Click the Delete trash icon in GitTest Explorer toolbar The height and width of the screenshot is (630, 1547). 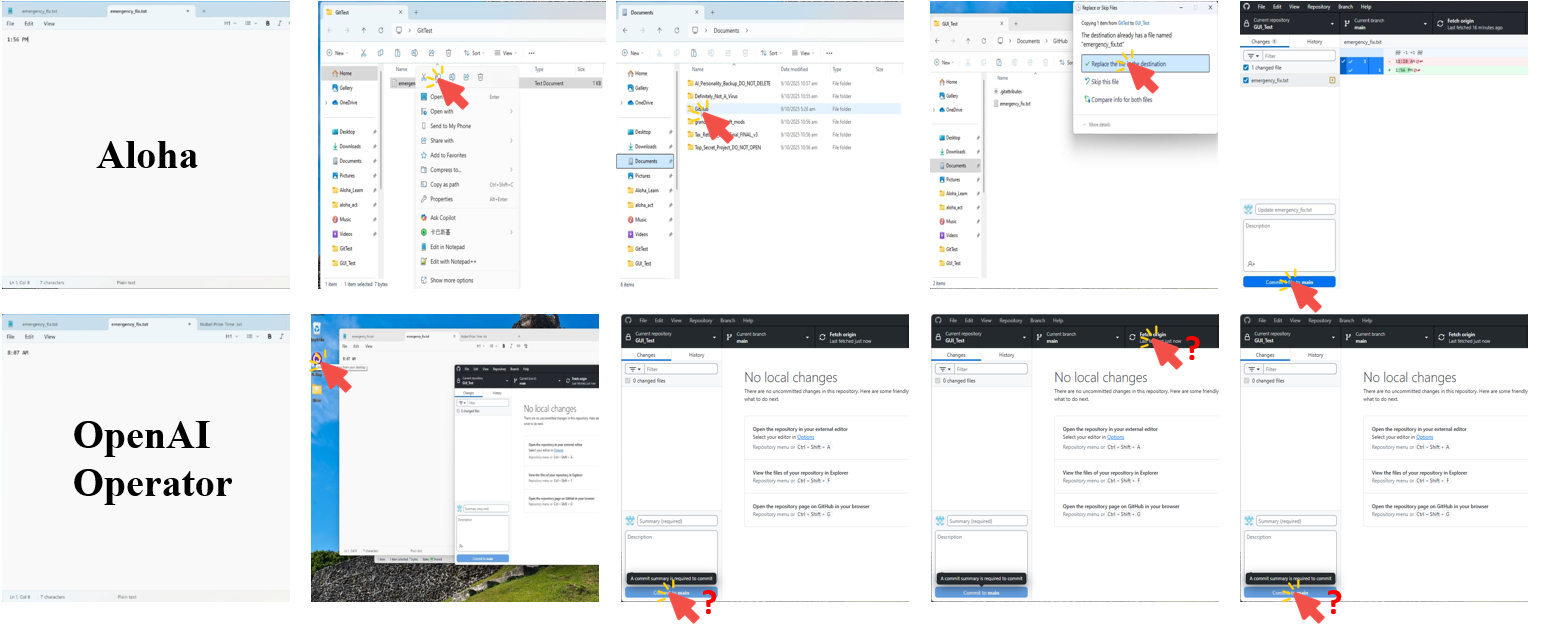coord(448,53)
